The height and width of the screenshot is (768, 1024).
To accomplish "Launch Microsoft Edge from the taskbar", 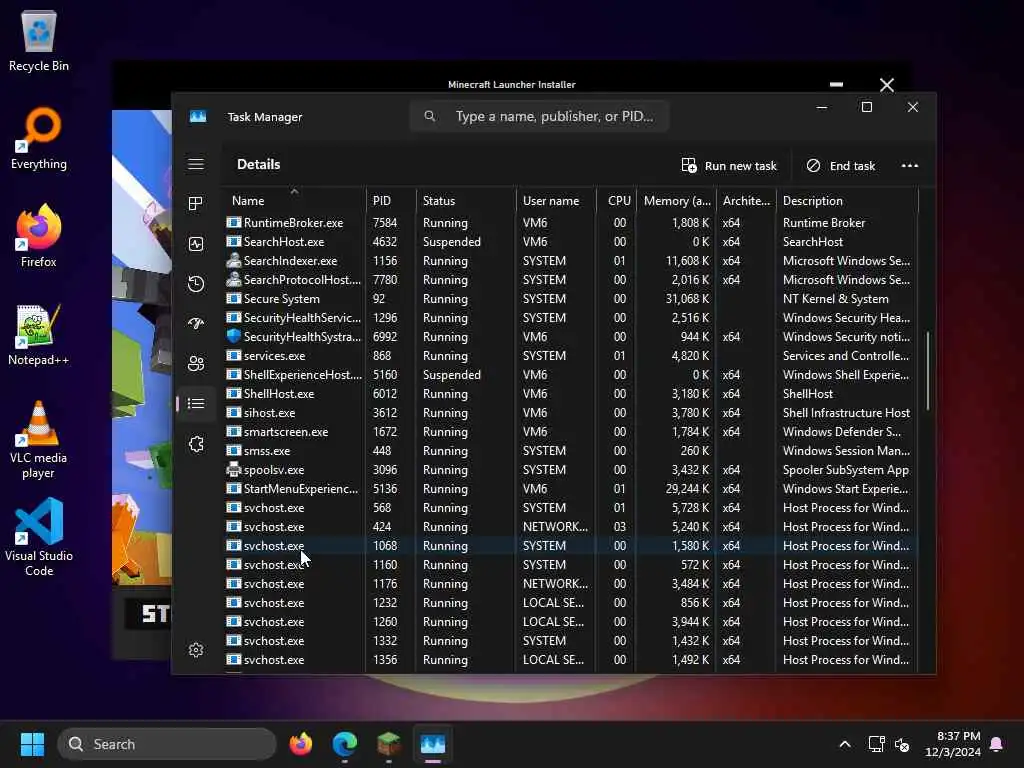I will (345, 744).
